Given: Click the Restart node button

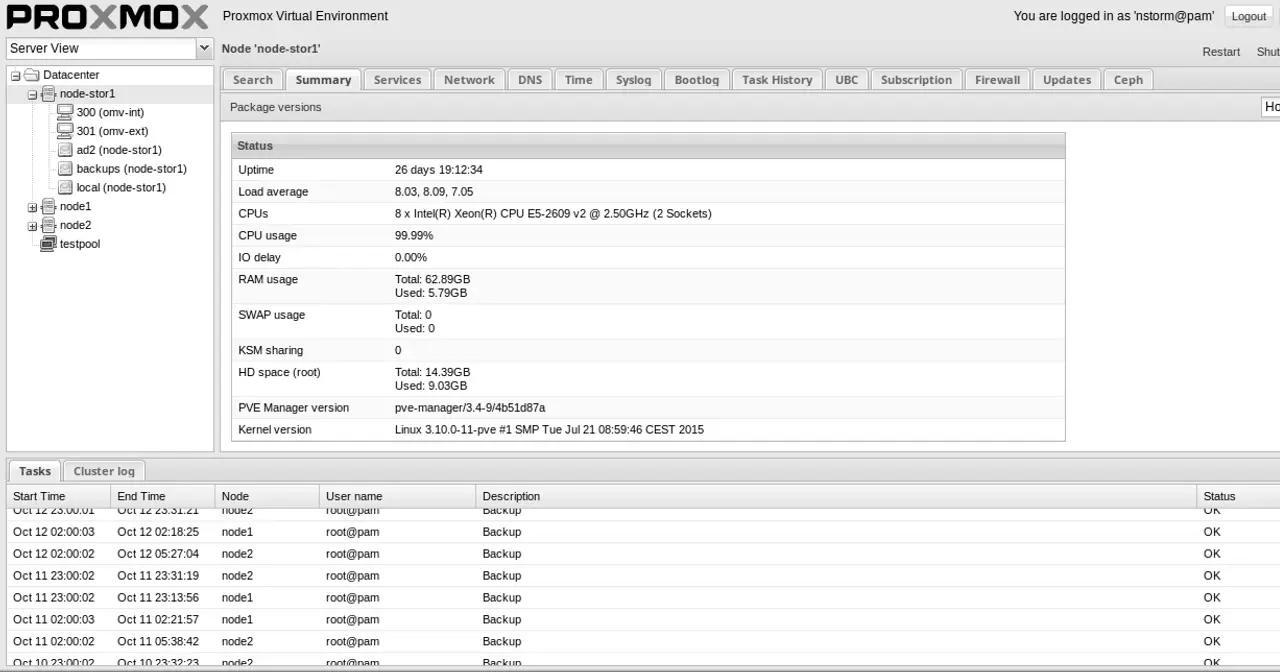Looking at the screenshot, I should coord(1221,52).
